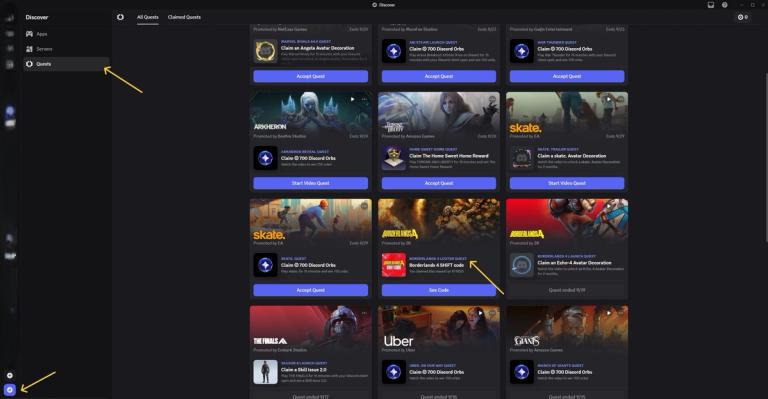The width and height of the screenshot is (768, 399).
Task: Click See Code for Borderlands 4 SHIFT code
Action: pyautogui.click(x=439, y=290)
